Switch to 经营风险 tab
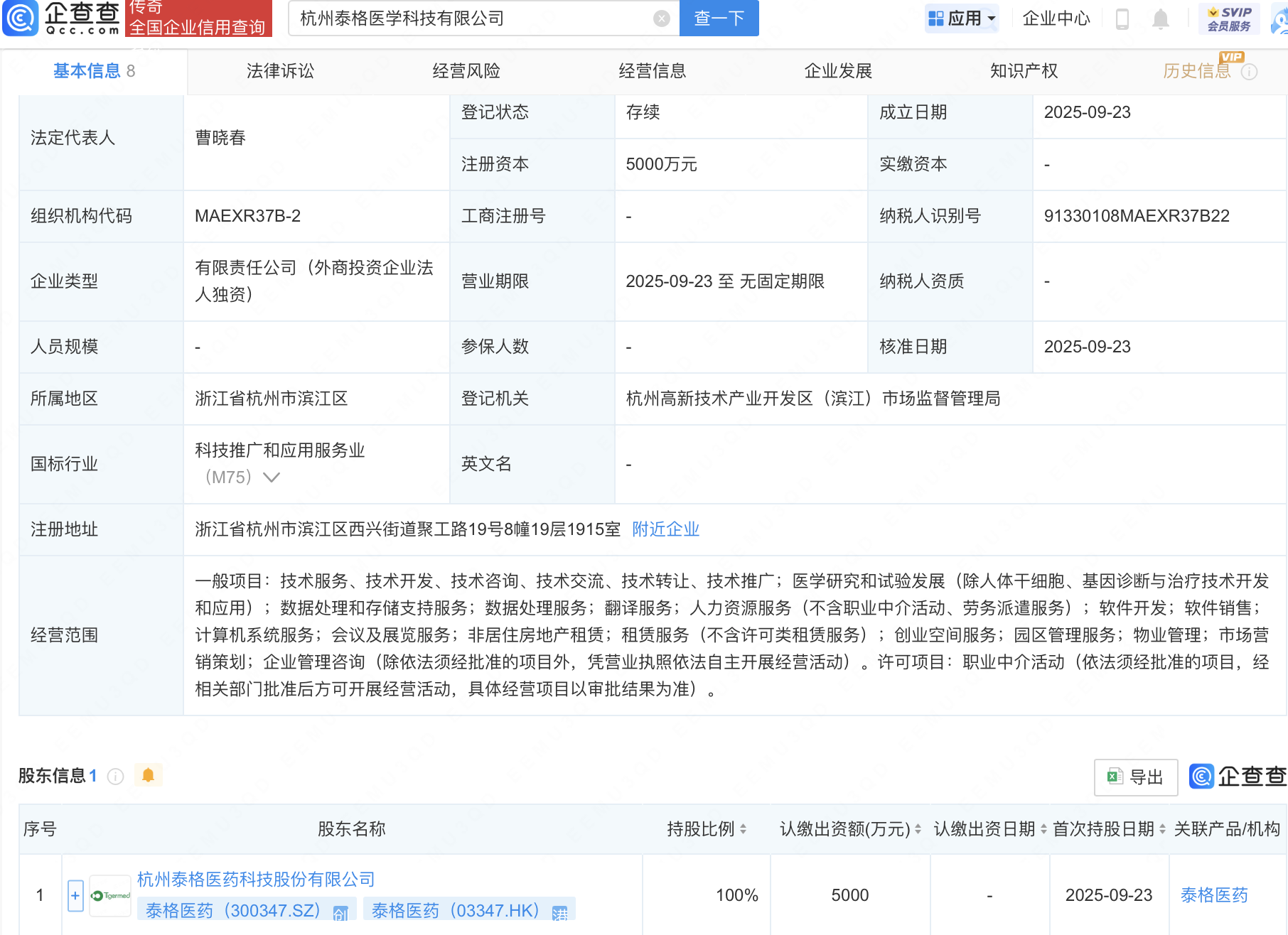The width and height of the screenshot is (1288, 935). [466, 71]
